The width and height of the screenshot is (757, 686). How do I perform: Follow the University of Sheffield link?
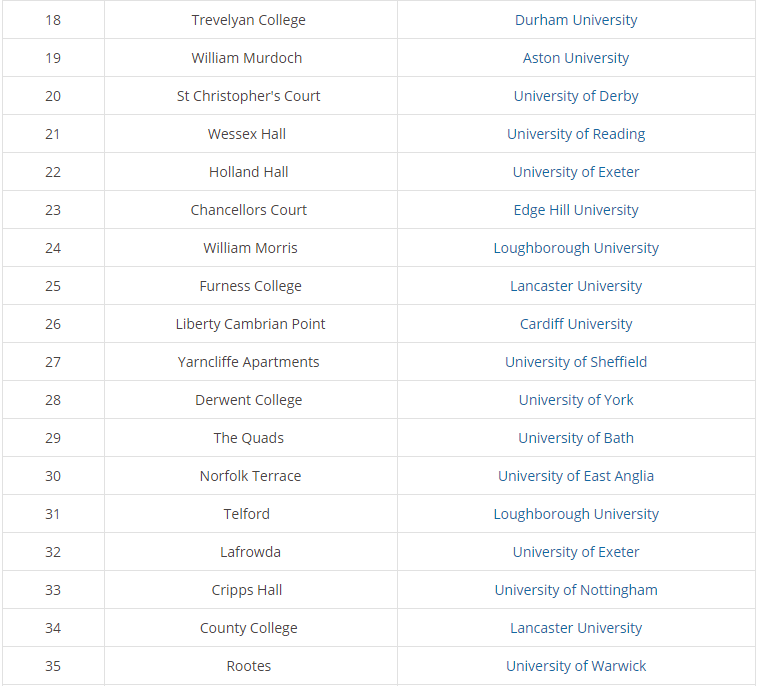576,362
